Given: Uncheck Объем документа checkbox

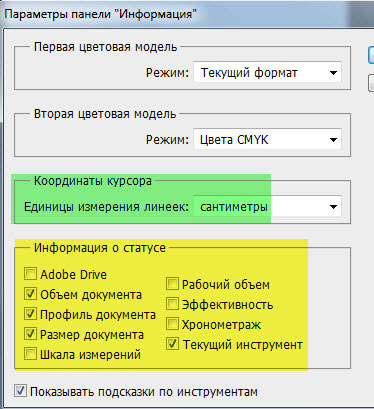Looking at the screenshot, I should pyautogui.click(x=30, y=294).
